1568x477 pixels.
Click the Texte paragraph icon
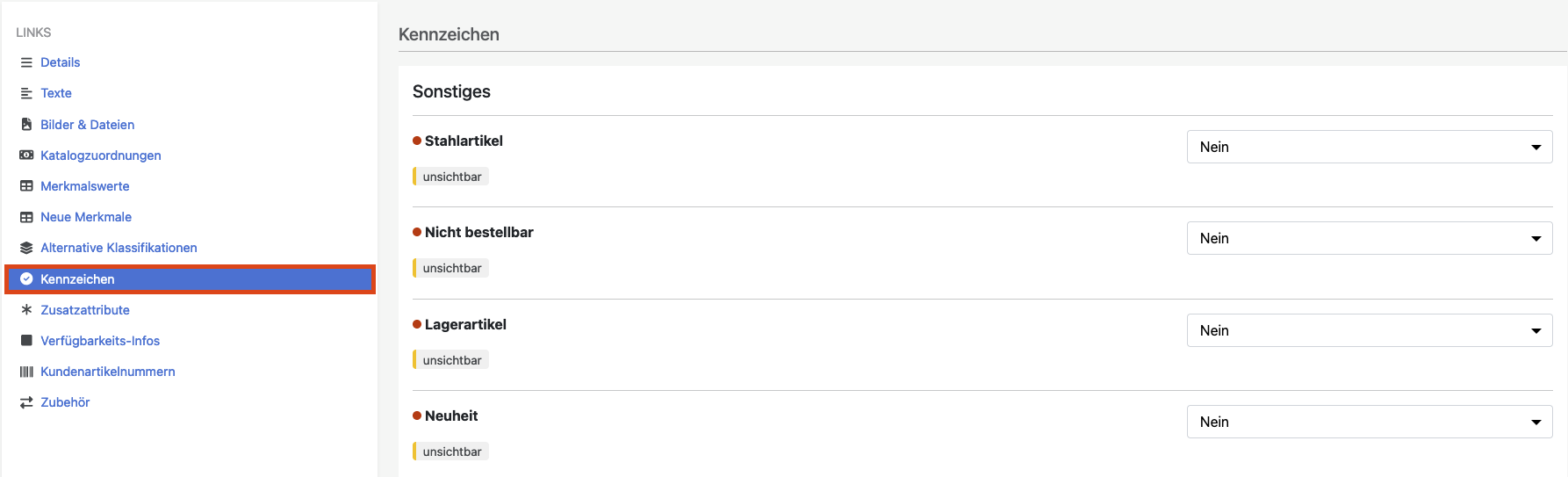tap(26, 93)
